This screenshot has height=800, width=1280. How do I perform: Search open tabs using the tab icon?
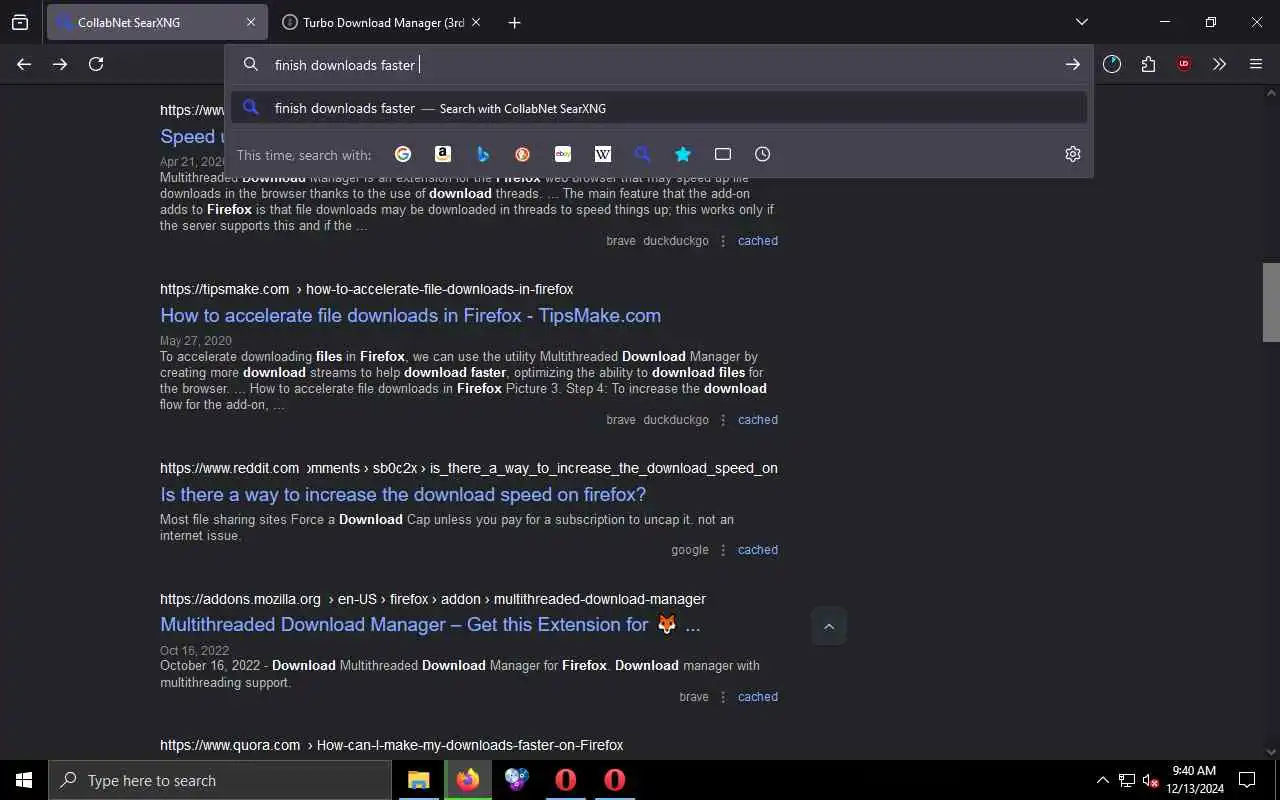tap(723, 154)
